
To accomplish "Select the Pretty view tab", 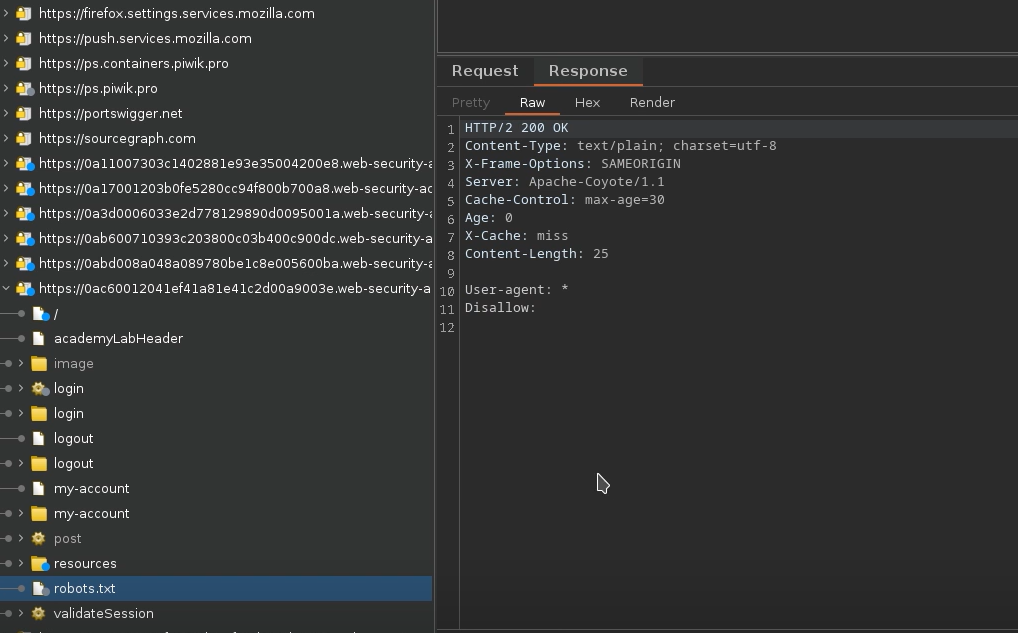I will coord(471,102).
